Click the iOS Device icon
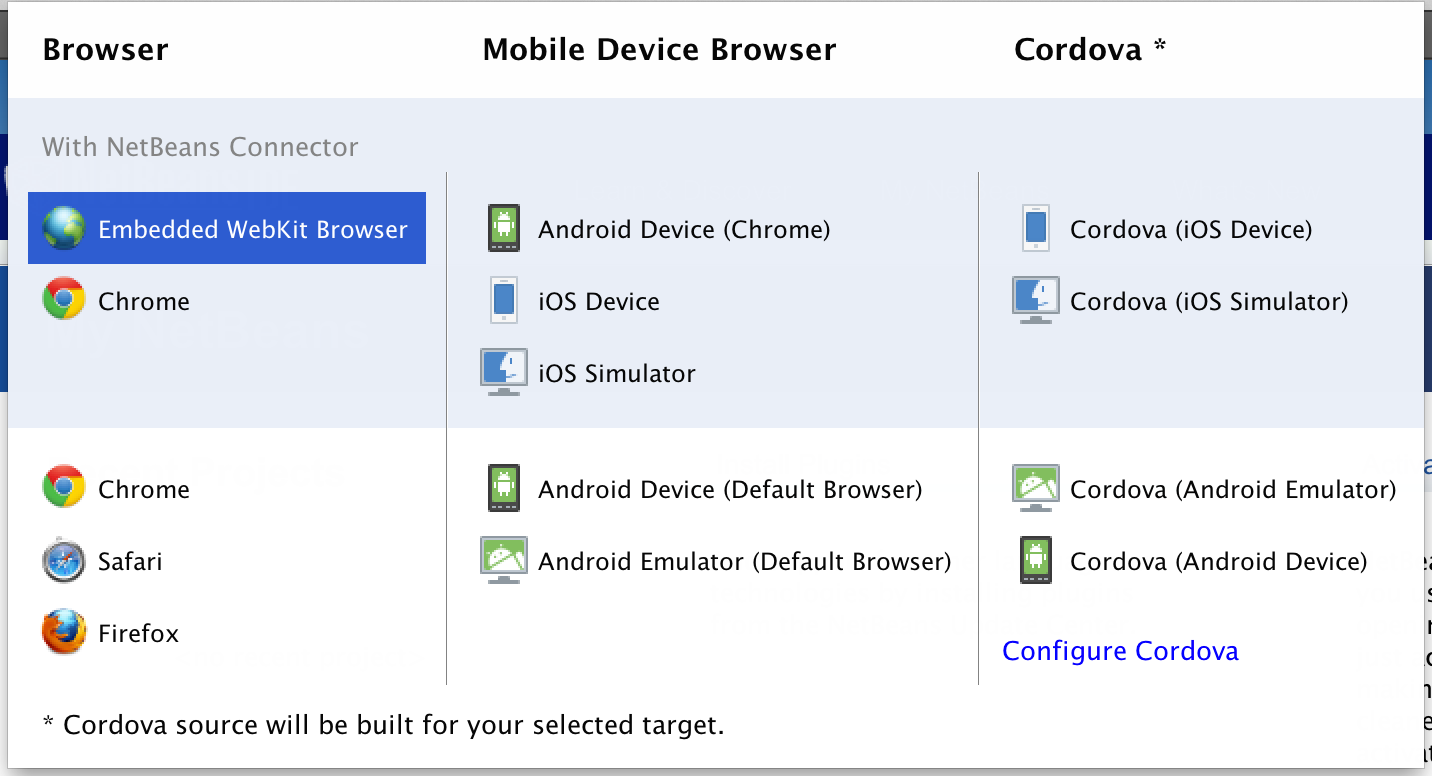This screenshot has width=1432, height=776. (504, 300)
